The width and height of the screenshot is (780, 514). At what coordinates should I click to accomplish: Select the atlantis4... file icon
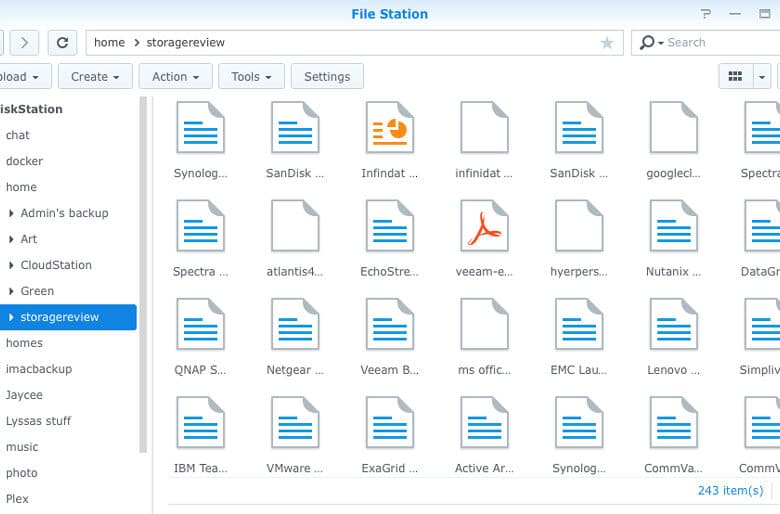click(295, 226)
